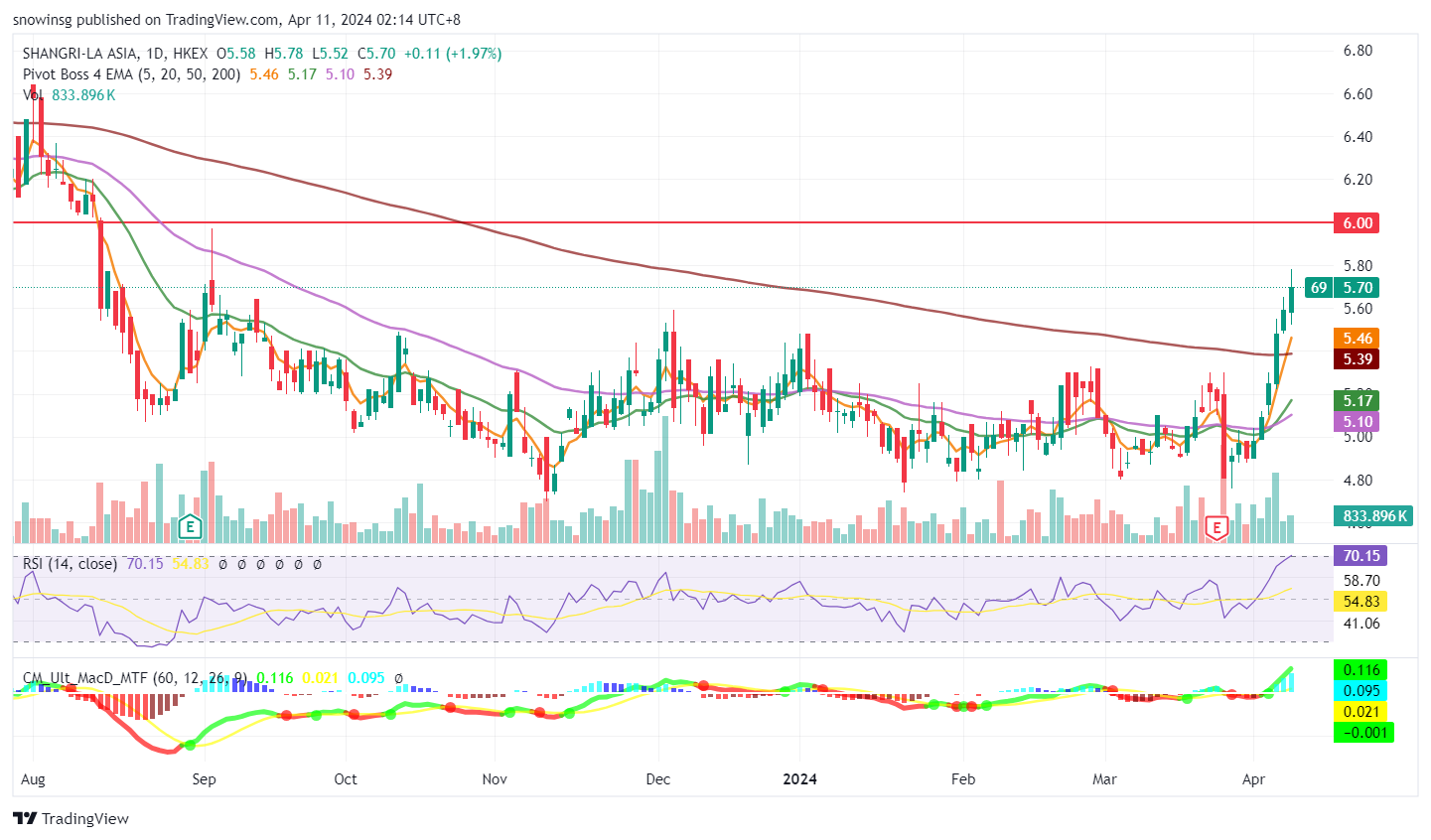Click the yellow 54.83 RSI axis label
This screenshot has width=1431, height=840.
[1361, 602]
